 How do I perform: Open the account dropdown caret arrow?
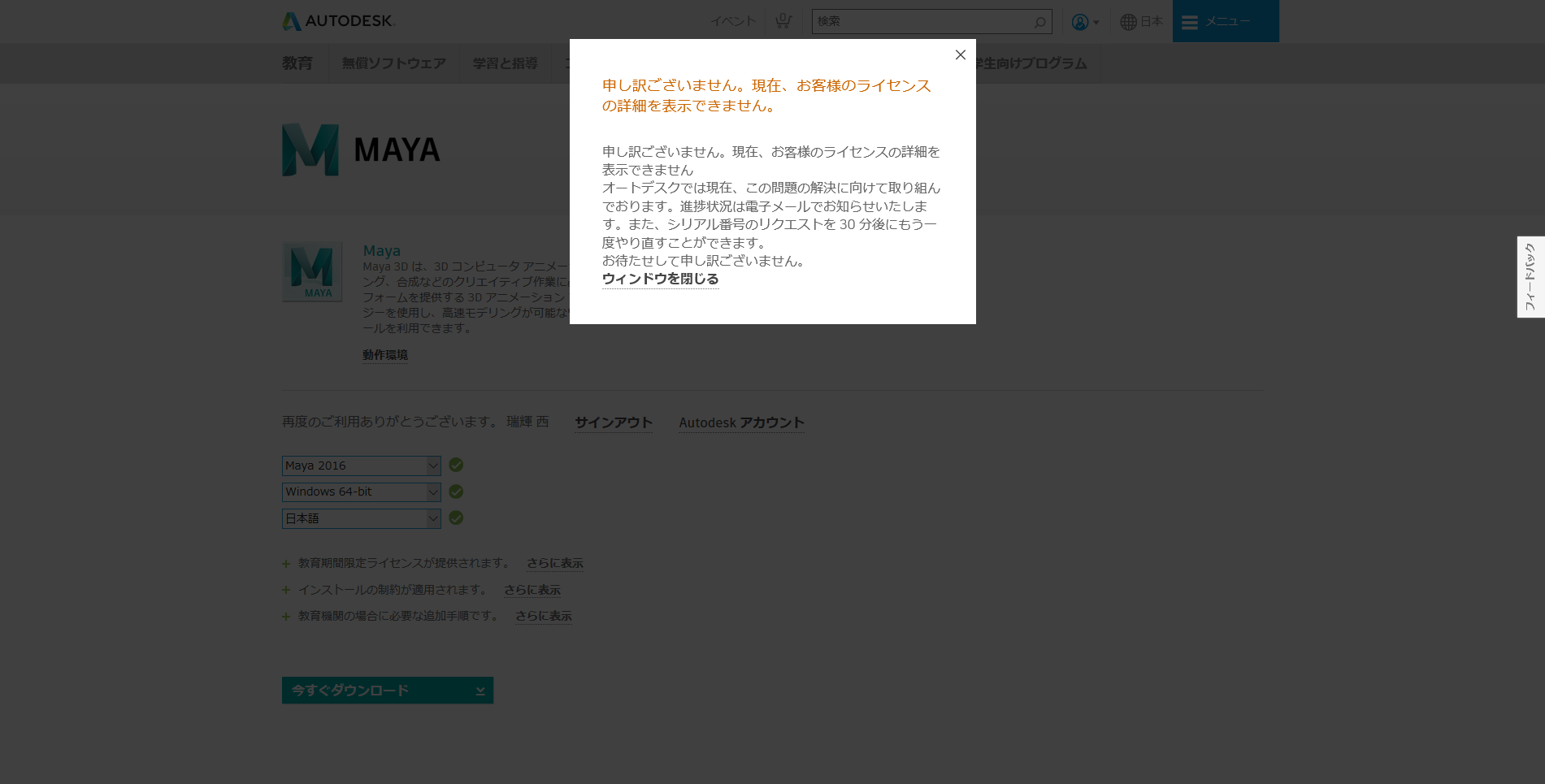point(1096,23)
